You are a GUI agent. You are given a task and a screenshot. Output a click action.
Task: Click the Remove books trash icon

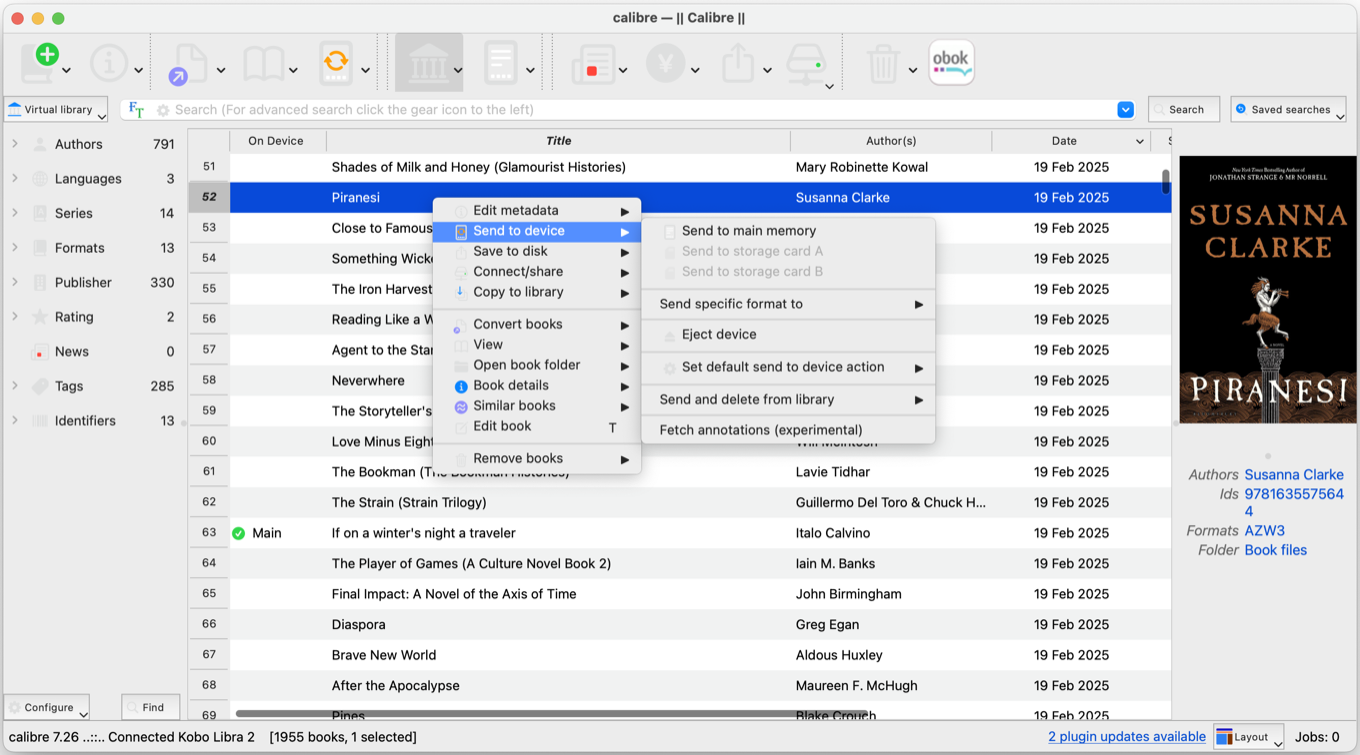pos(882,63)
